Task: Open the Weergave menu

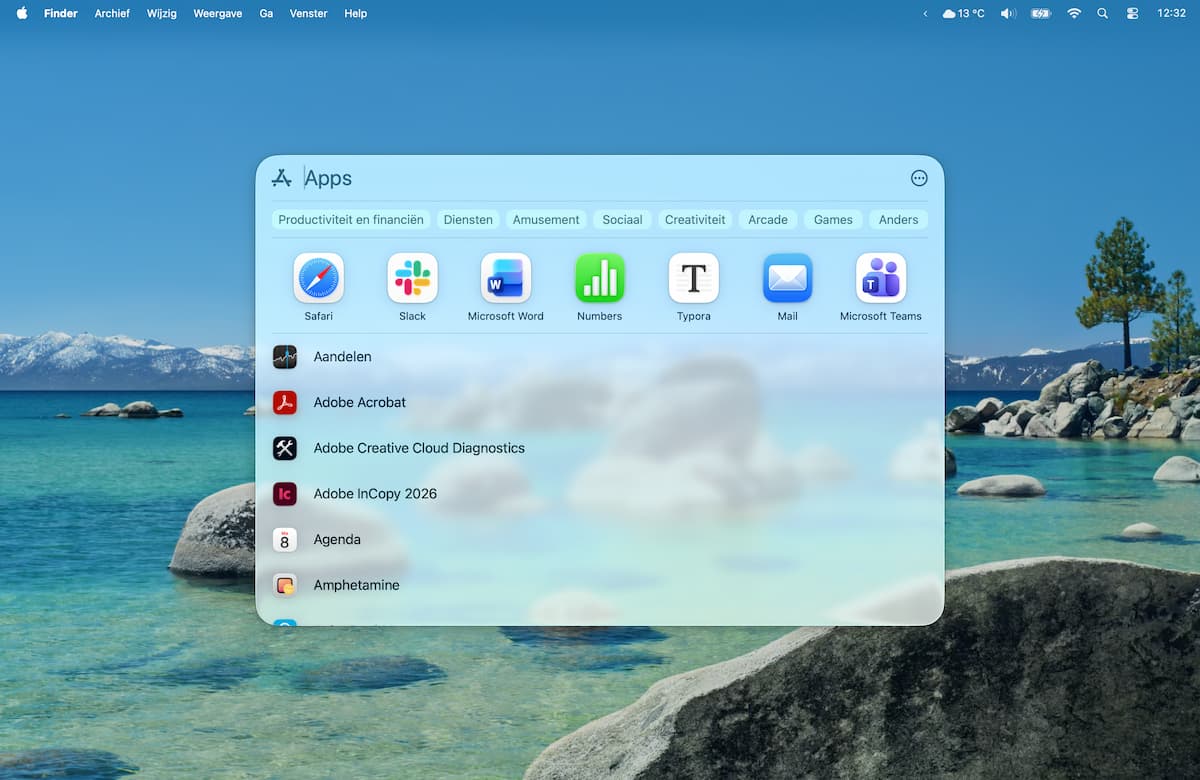Action: 217,13
